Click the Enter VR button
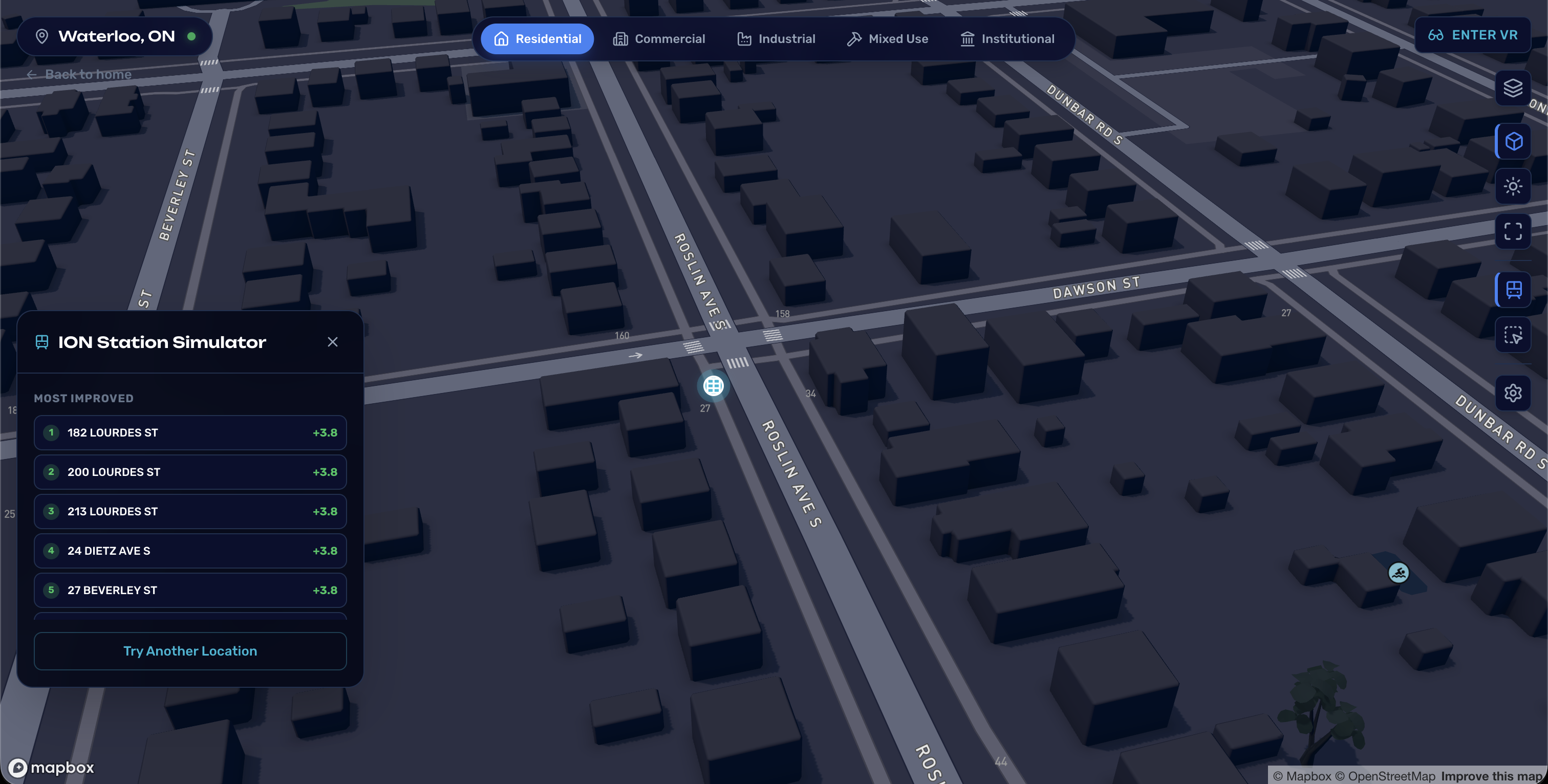The width and height of the screenshot is (1548, 784). [1472, 35]
